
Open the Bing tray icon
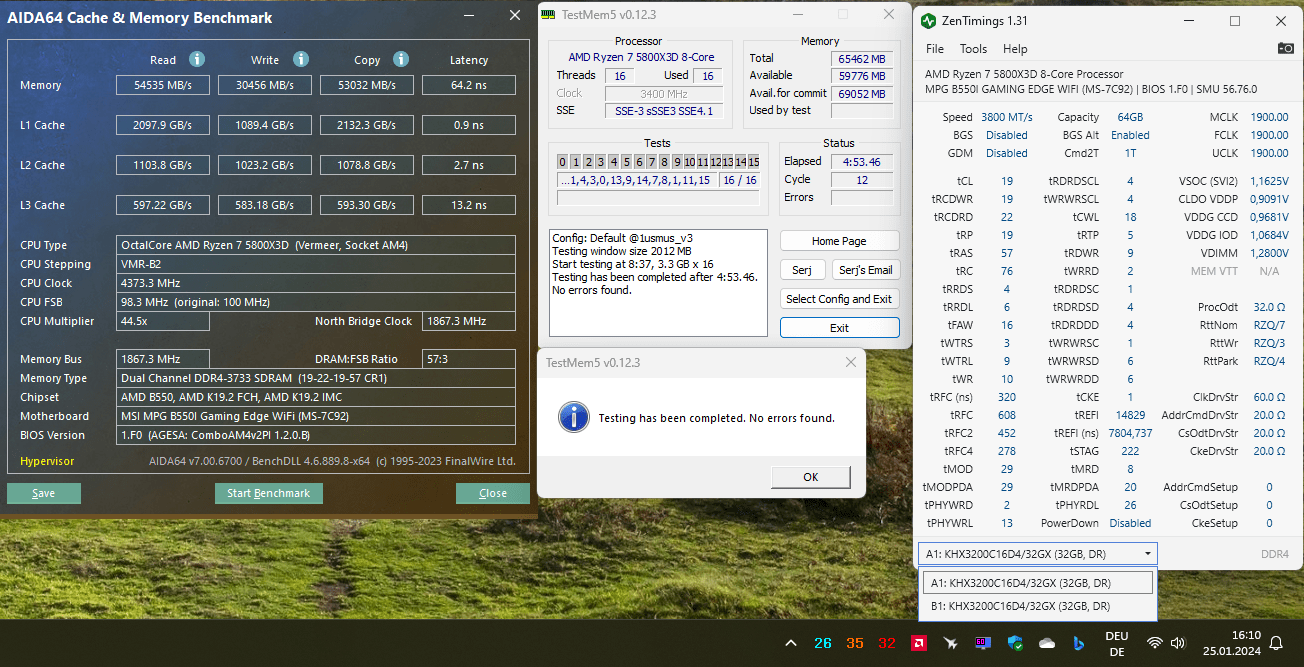coord(1079,643)
